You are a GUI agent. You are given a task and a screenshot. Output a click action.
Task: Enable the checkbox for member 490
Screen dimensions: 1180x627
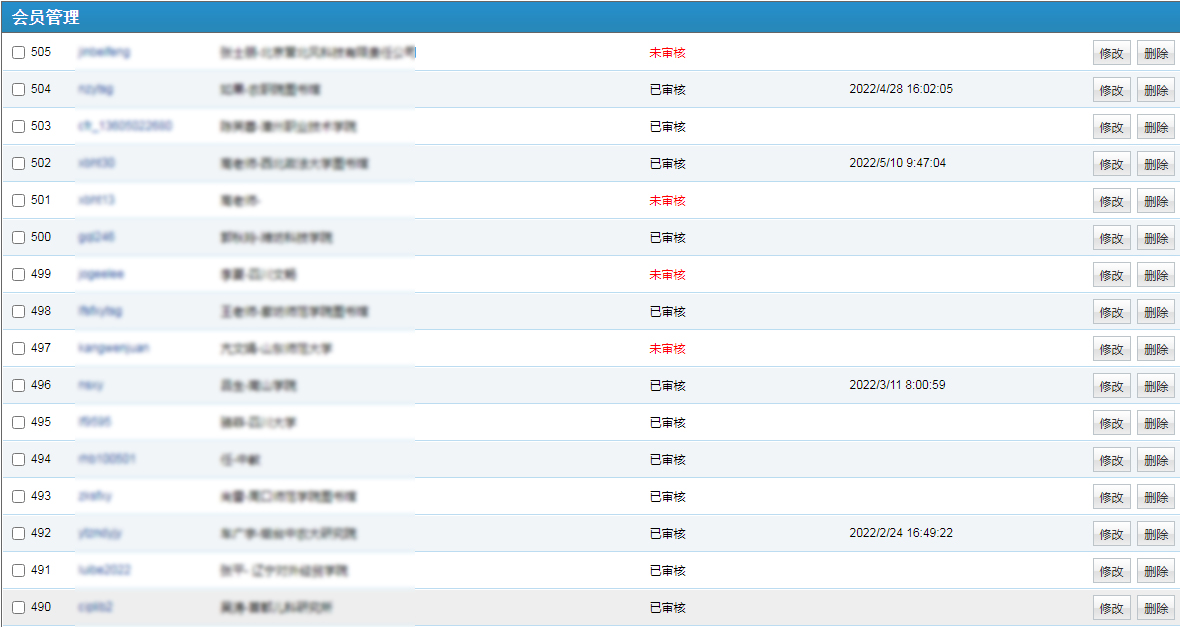point(18,608)
